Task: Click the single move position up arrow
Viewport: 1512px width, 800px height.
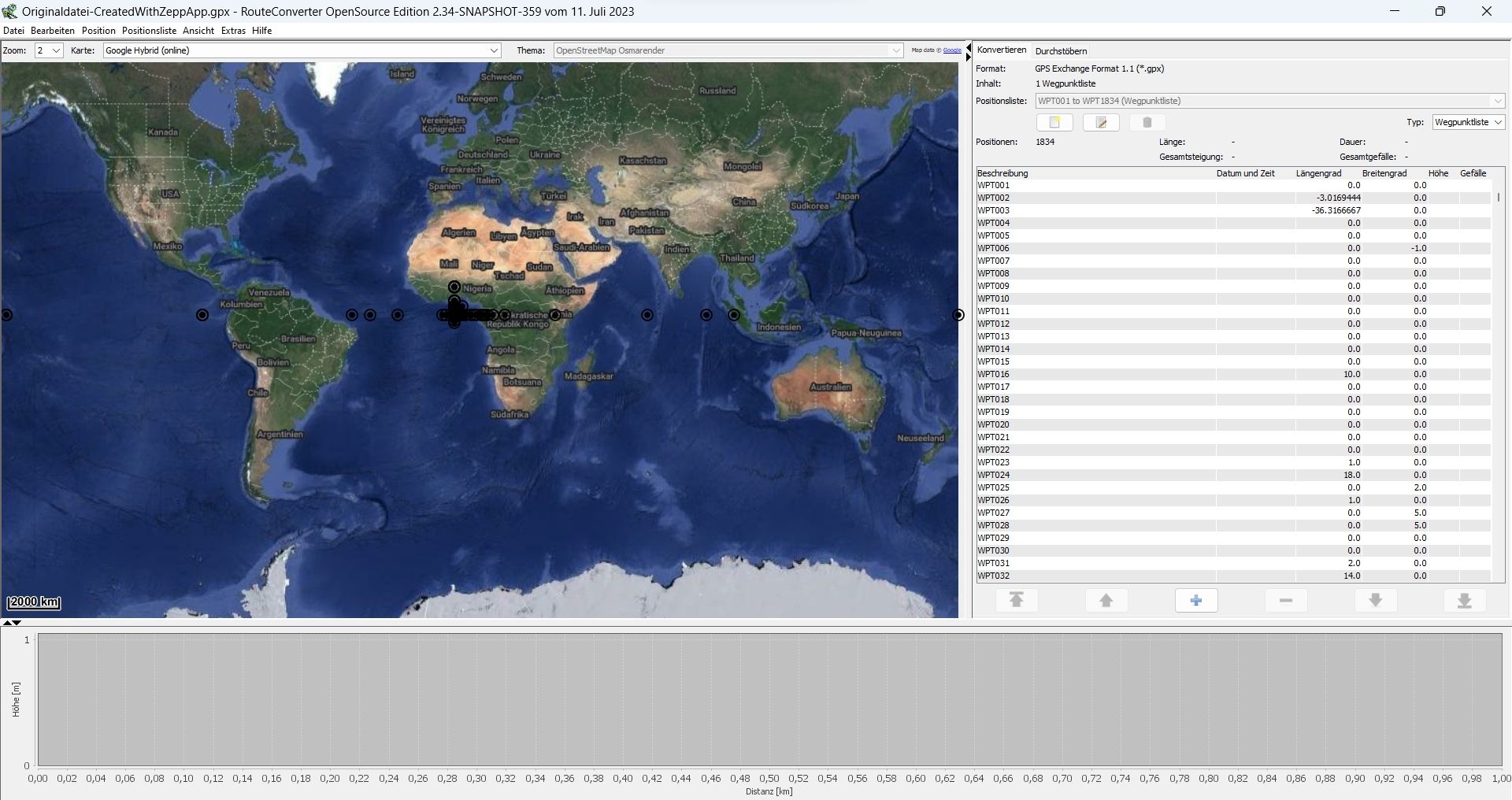Action: [x=1106, y=601]
